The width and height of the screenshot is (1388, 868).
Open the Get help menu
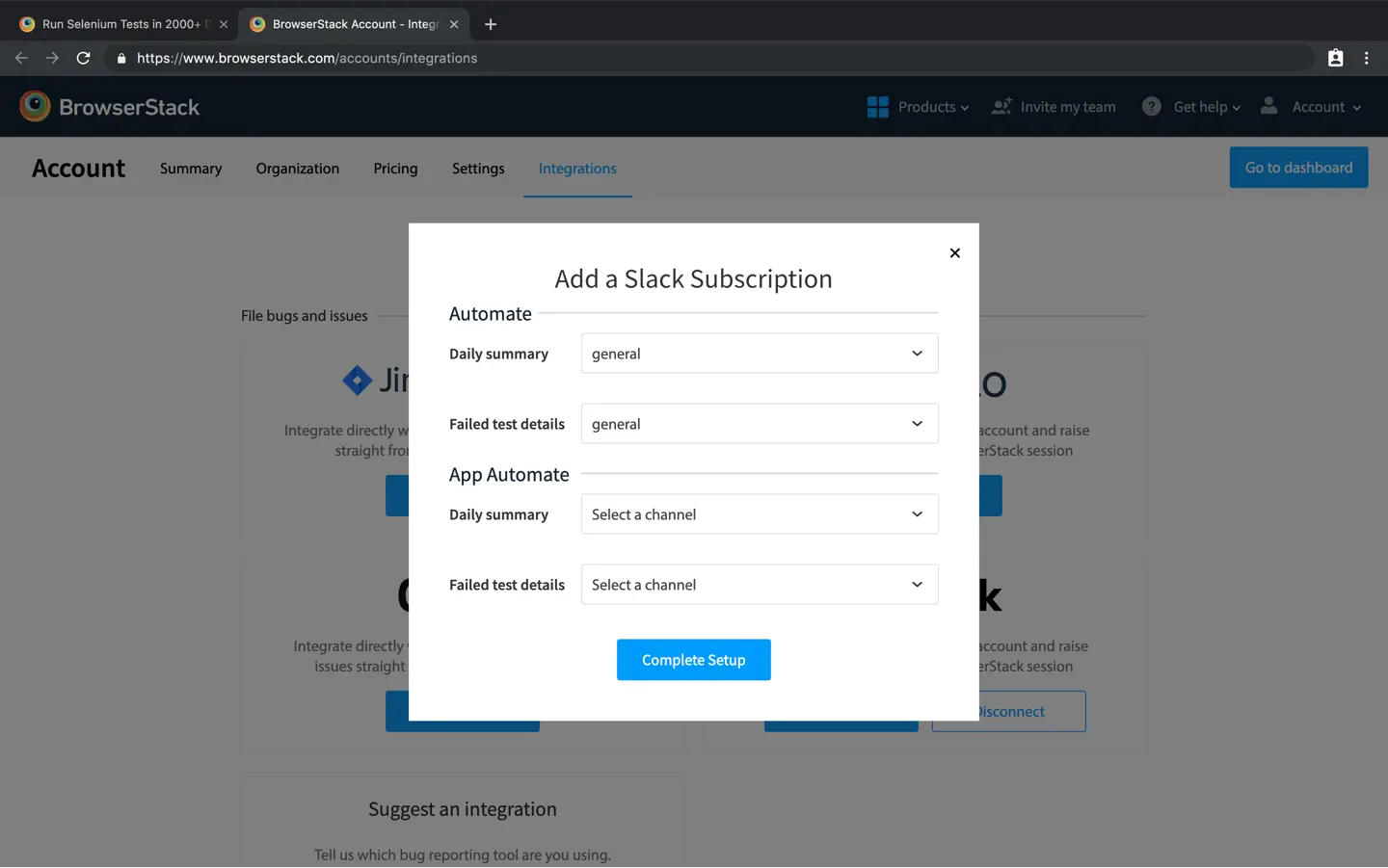[x=1191, y=107]
